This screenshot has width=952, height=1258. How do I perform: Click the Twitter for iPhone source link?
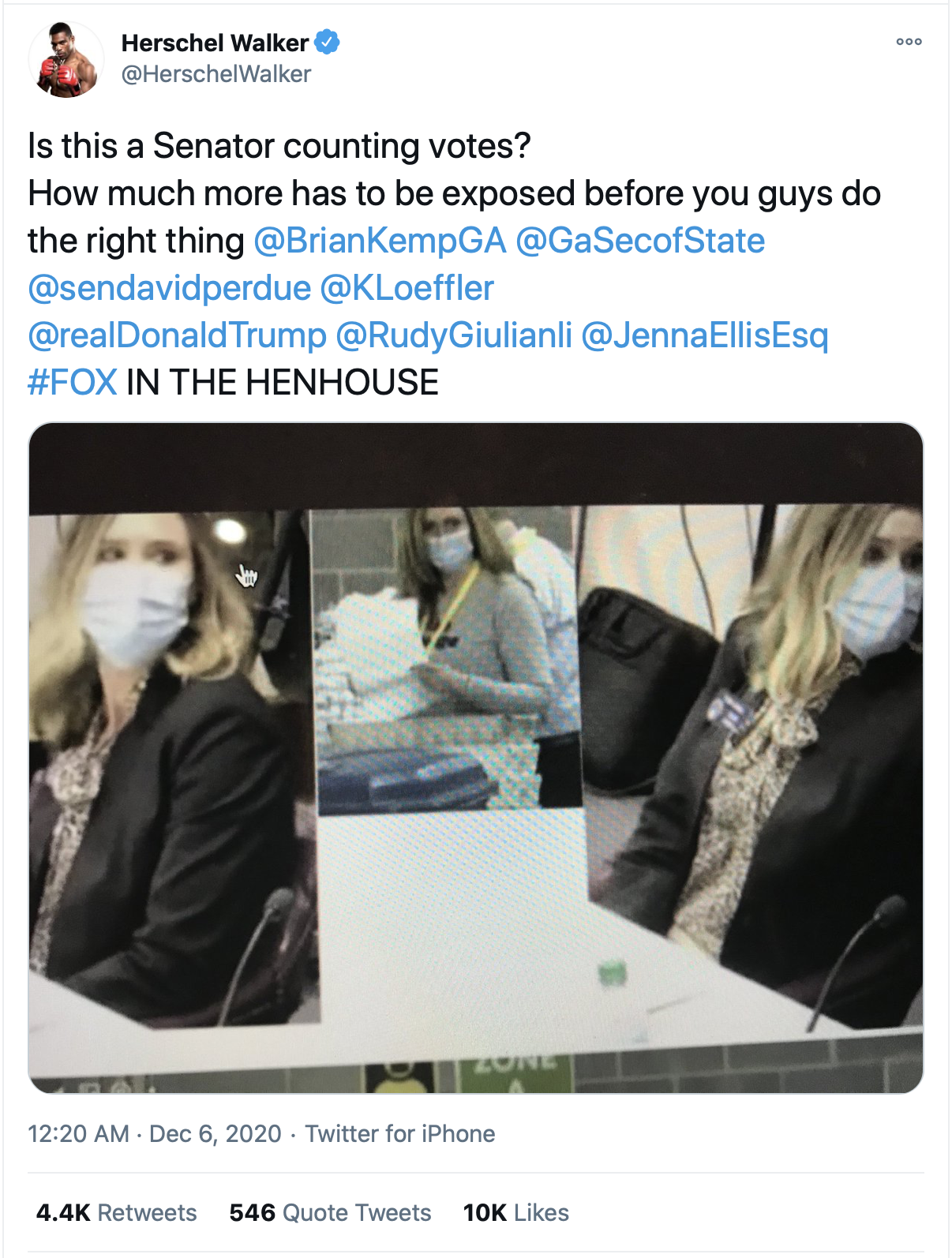[400, 1134]
